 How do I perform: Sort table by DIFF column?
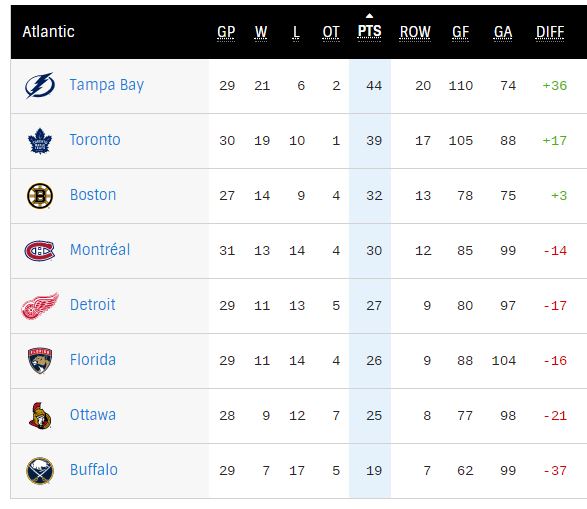pos(550,32)
